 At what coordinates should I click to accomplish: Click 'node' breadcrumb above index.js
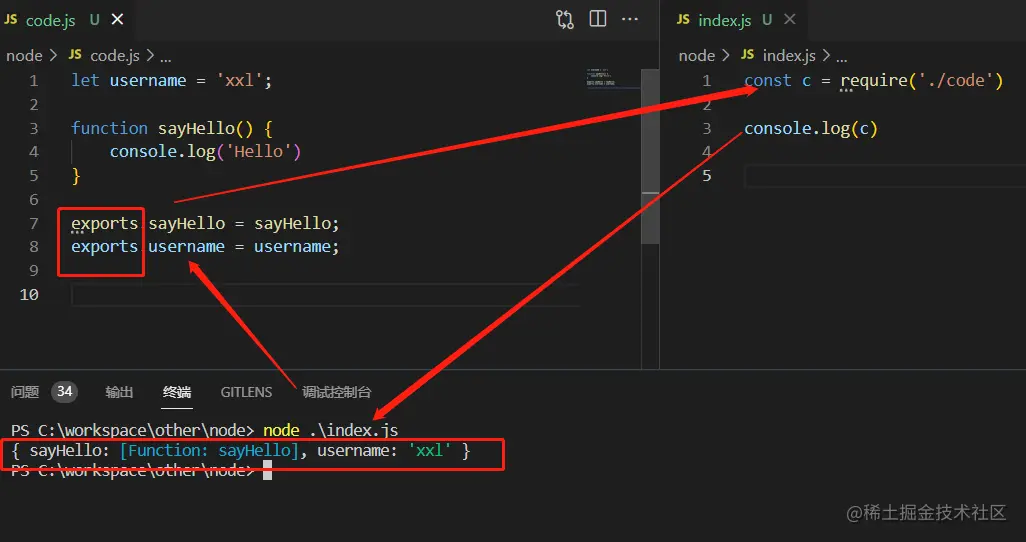(x=696, y=56)
